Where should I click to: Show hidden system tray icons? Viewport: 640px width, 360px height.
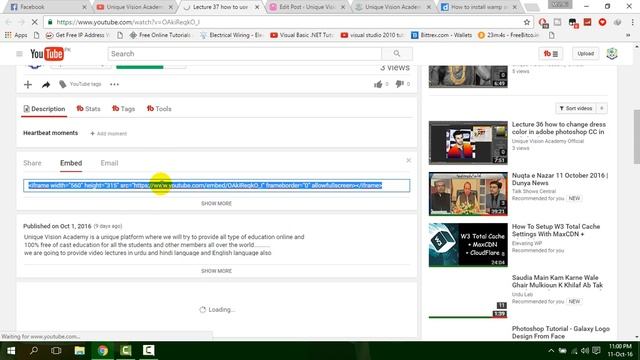551,351
